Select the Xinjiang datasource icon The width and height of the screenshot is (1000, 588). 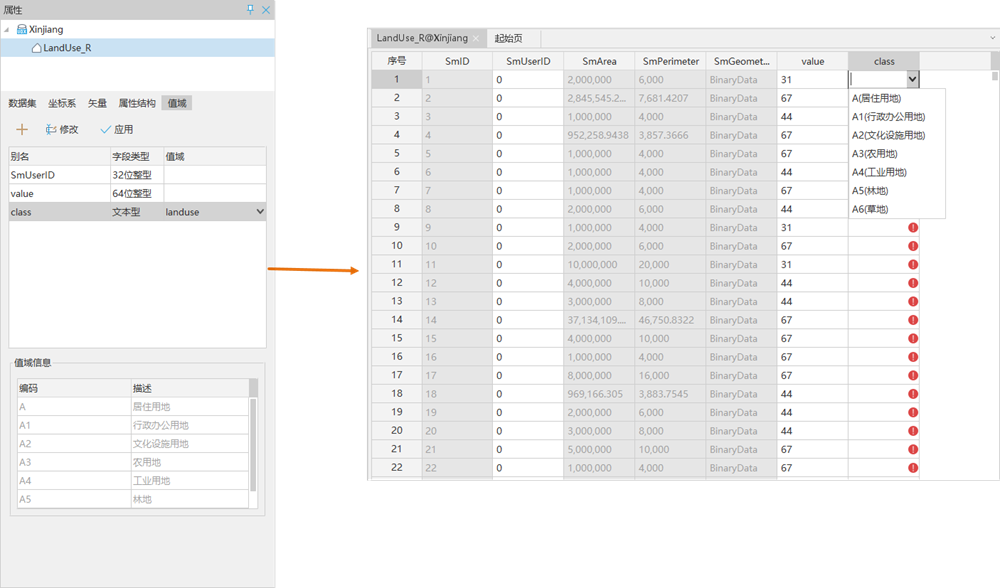(22, 30)
